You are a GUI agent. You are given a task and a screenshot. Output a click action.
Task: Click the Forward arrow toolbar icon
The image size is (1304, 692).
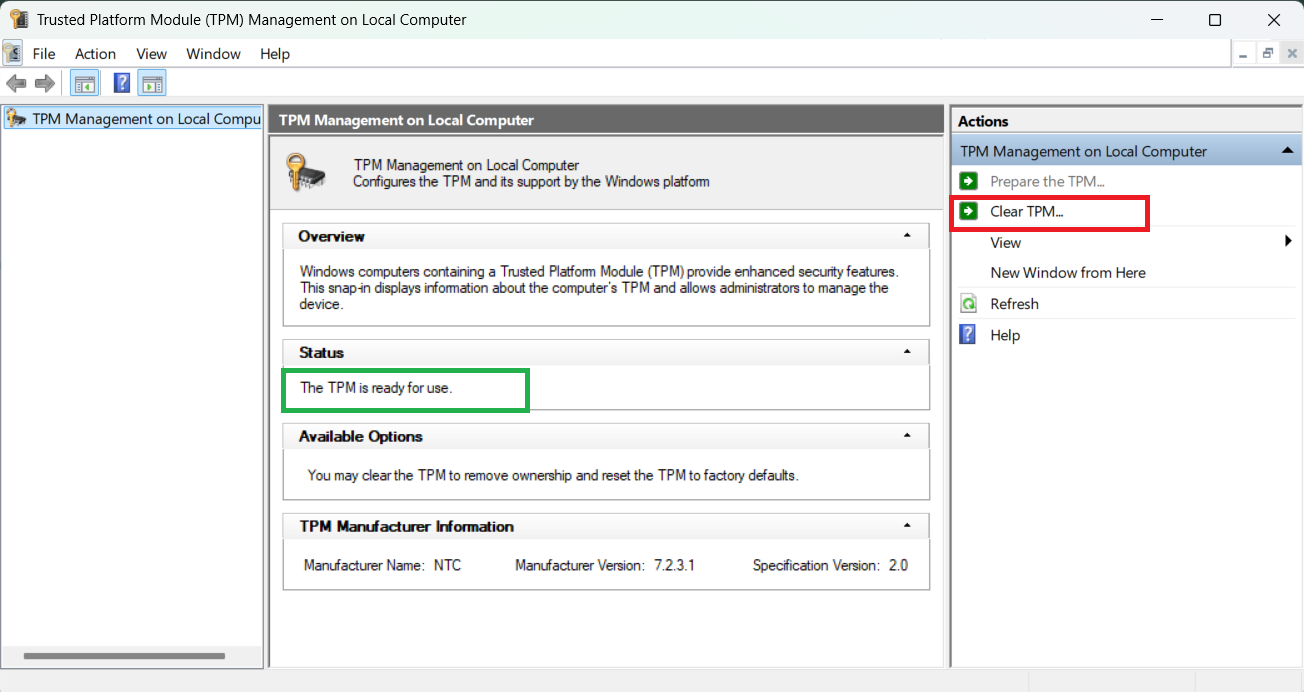click(x=44, y=83)
